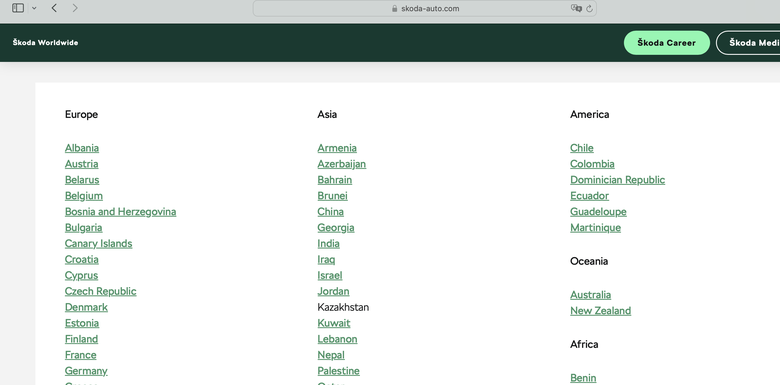Go forward with the forward arrow
Screen dimensions: 780x385
(x=75, y=8)
